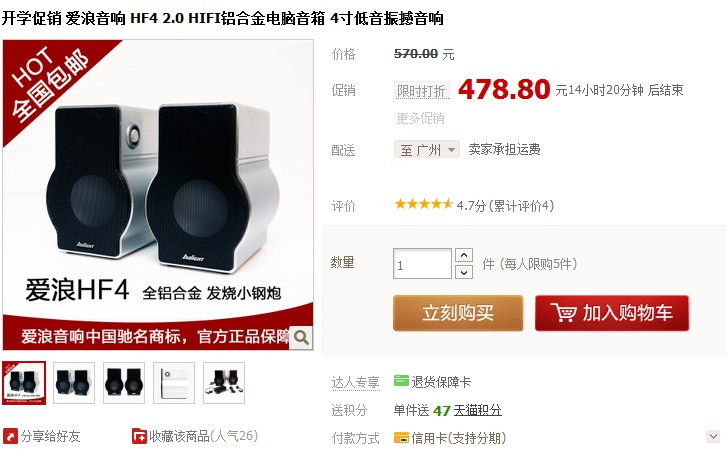Click the quantity input field
Viewport: 727px width, 456px height.
[x=422, y=264]
